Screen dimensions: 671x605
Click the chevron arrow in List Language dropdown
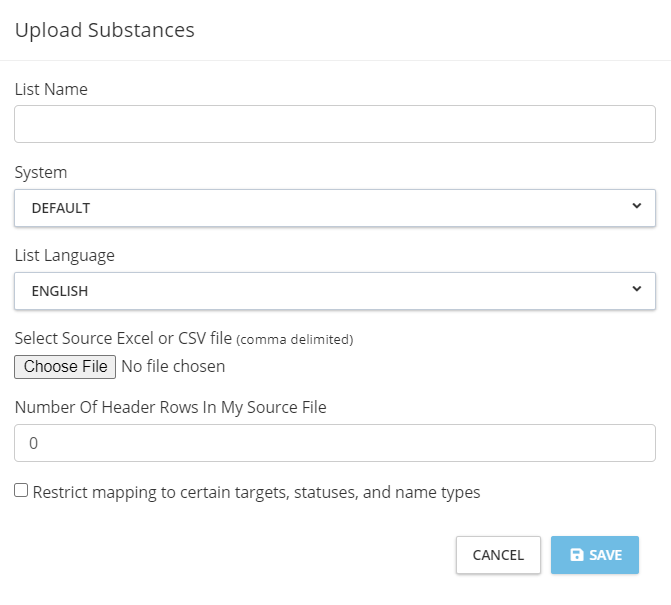pyautogui.click(x=637, y=290)
